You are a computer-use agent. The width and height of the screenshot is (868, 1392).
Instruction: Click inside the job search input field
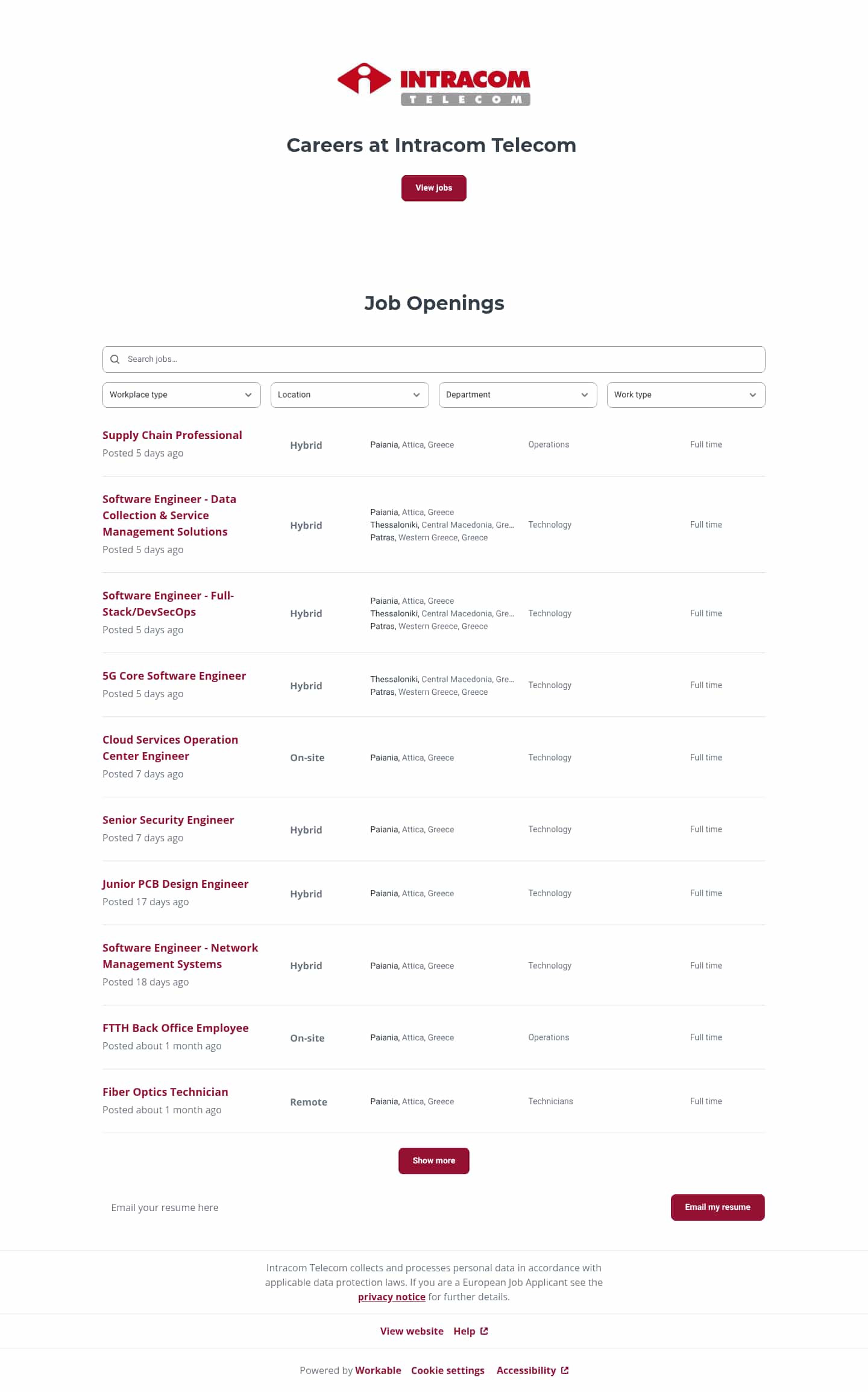(x=422, y=359)
